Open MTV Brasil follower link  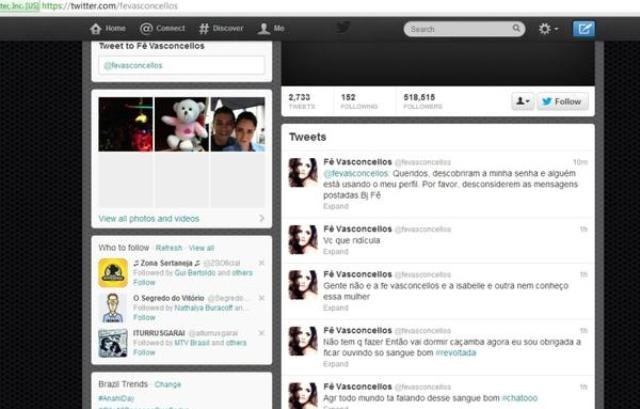[x=192, y=343]
